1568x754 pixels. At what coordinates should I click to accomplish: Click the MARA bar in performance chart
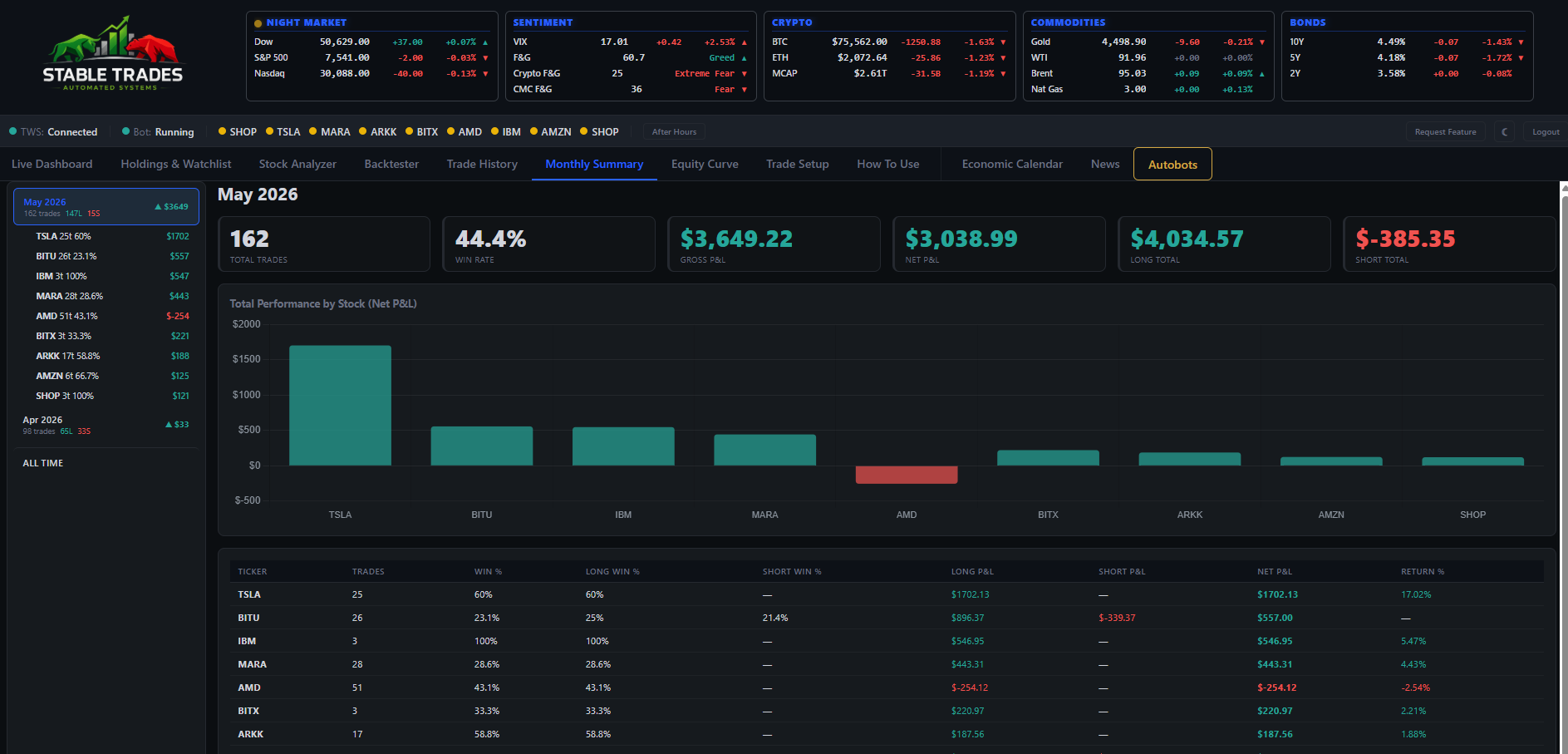[x=765, y=450]
